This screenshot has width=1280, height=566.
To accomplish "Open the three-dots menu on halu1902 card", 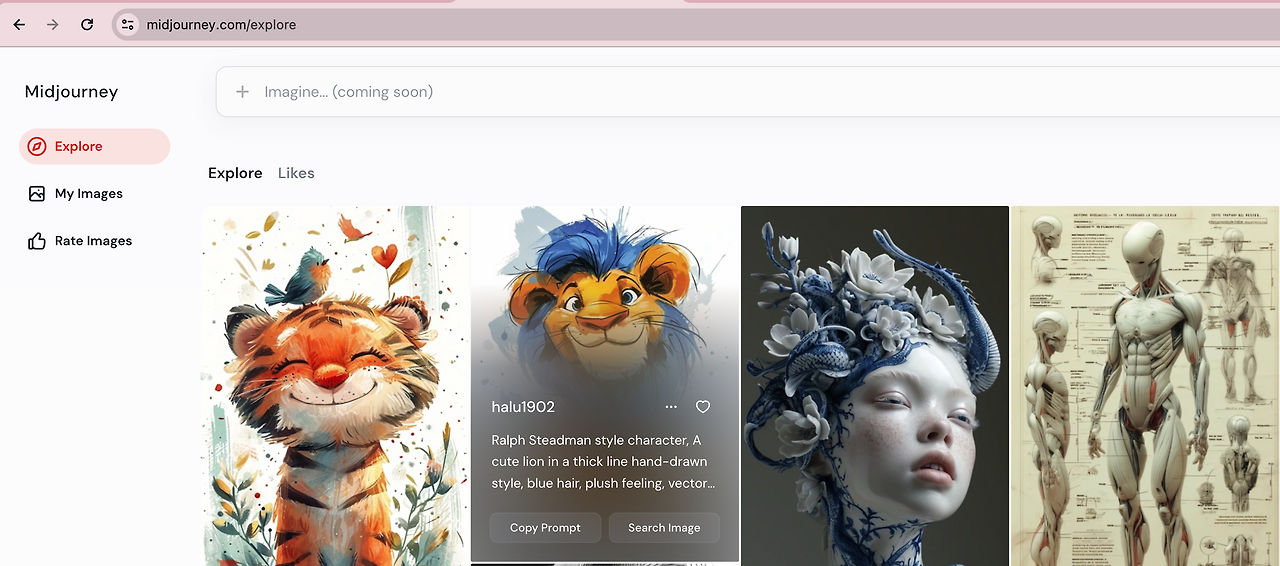I will (671, 407).
